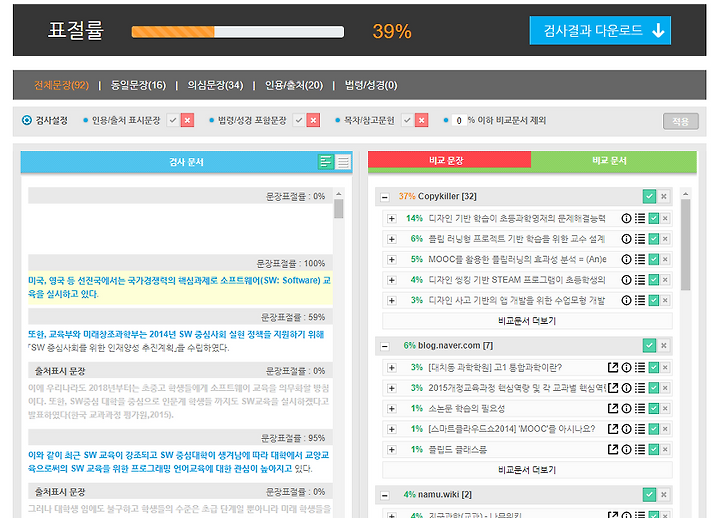The image size is (720, 518).
Task: Select the 동일문장(16) tab
Action: (138, 85)
